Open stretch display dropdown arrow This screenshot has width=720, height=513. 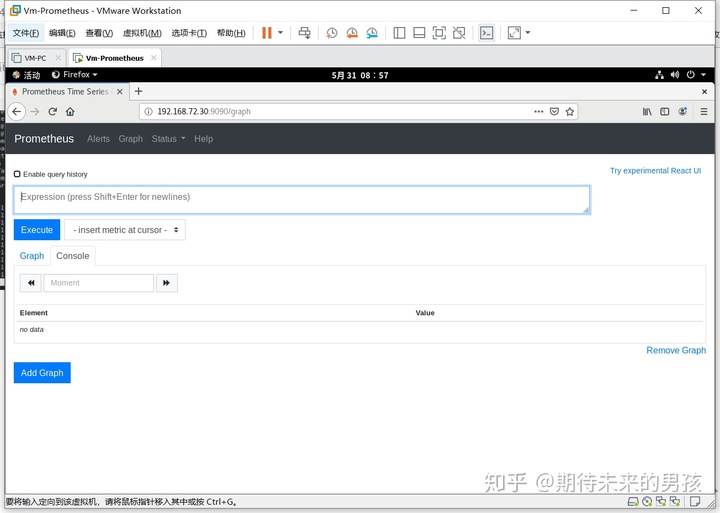click(x=528, y=33)
